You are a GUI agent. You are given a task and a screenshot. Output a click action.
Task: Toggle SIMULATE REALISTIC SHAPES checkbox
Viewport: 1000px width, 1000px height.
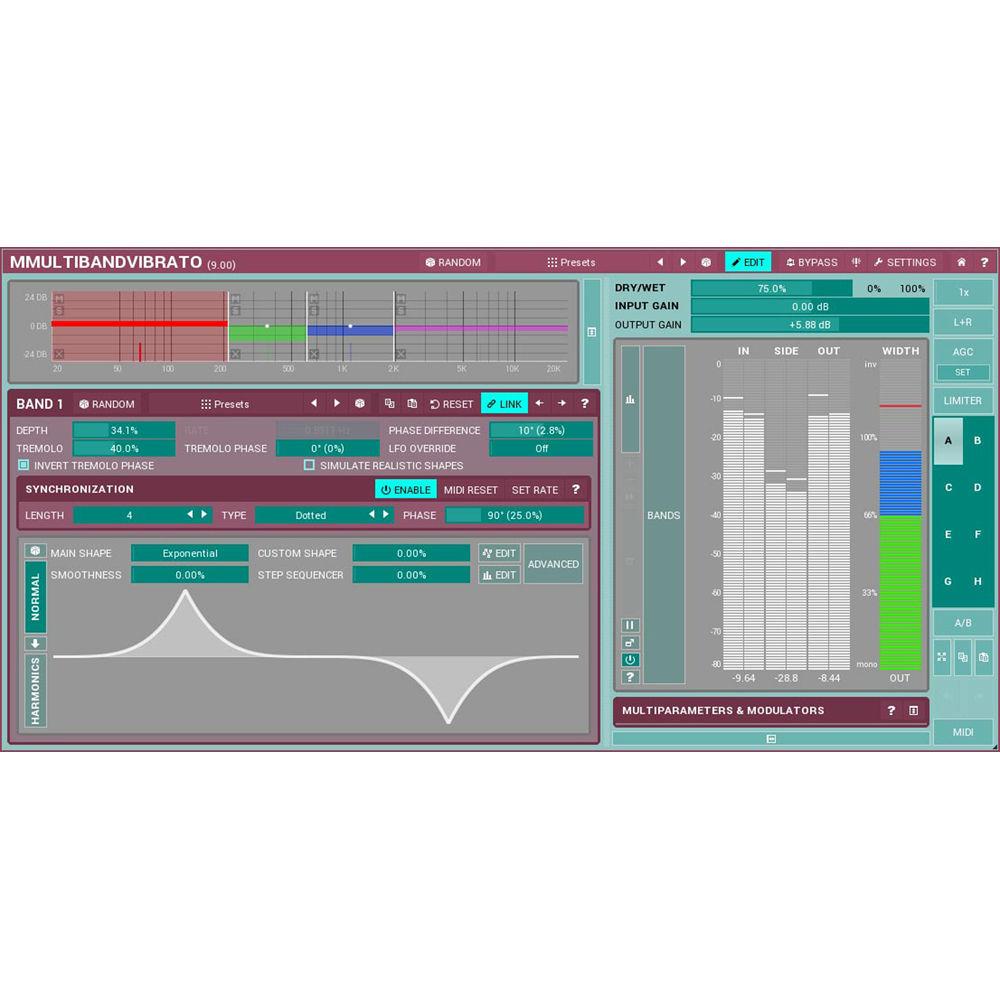pyautogui.click(x=310, y=465)
